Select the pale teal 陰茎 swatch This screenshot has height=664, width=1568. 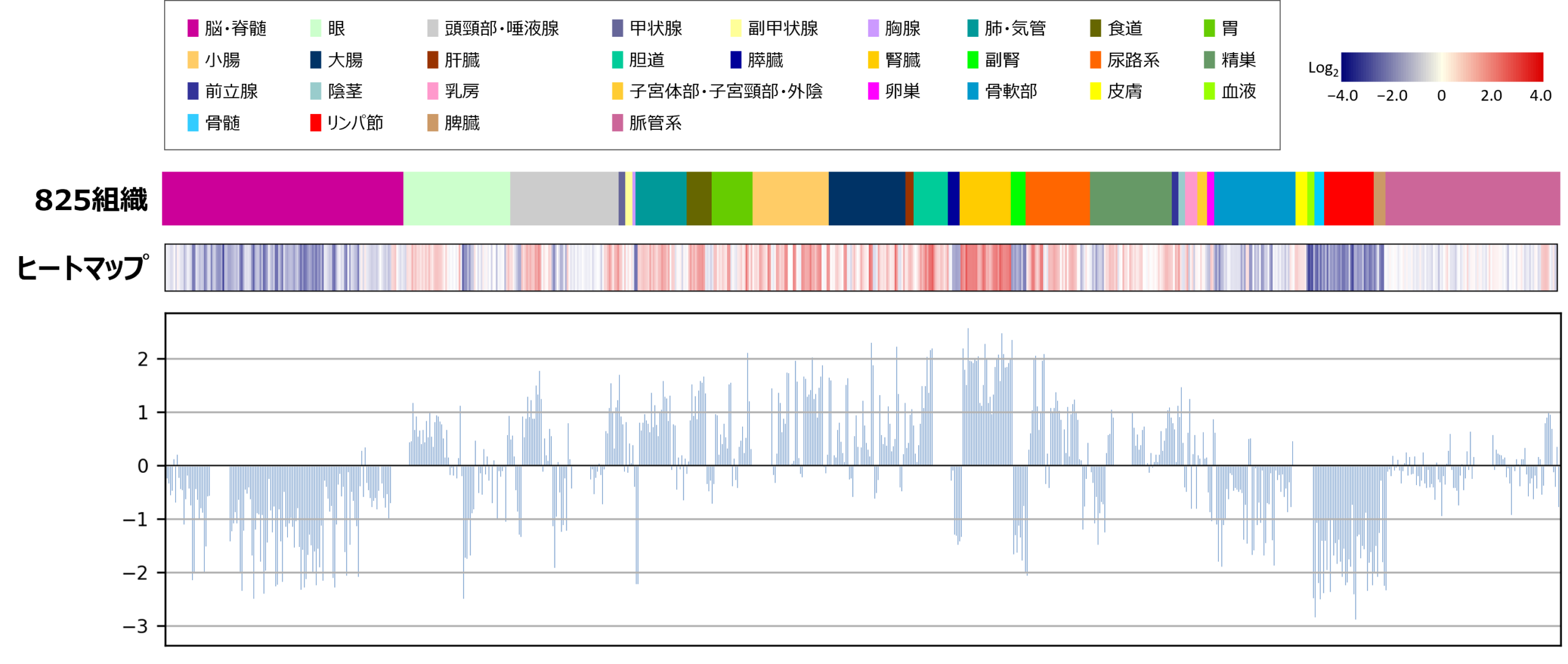click(x=315, y=91)
